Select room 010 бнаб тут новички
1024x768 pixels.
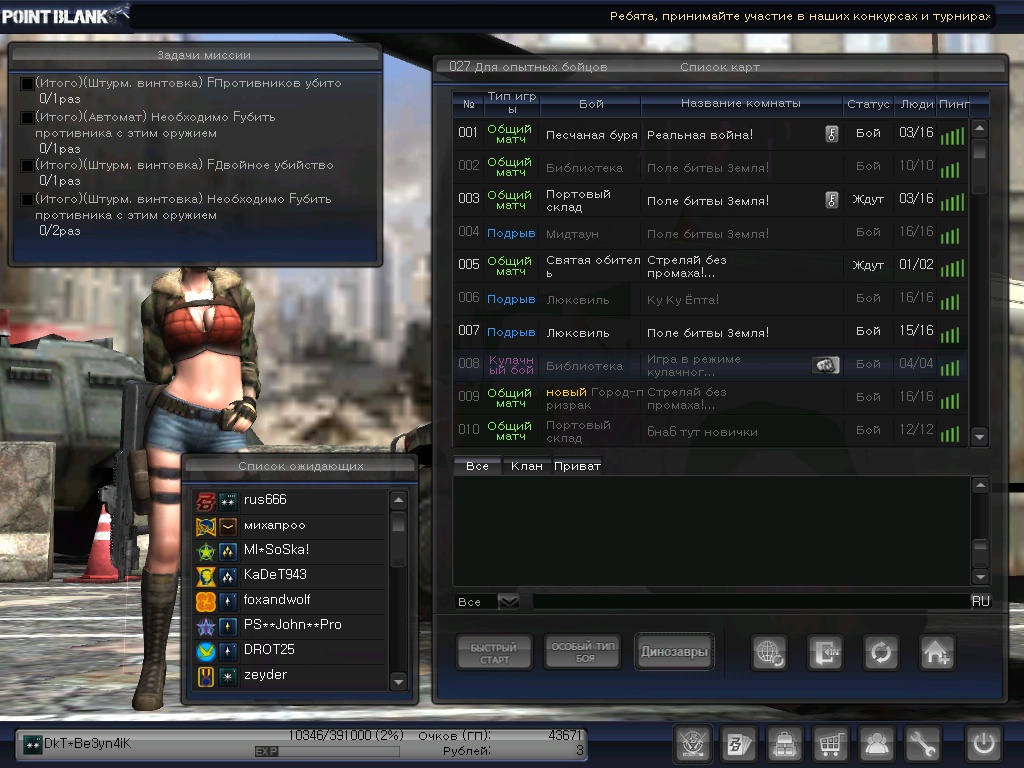[x=710, y=431]
